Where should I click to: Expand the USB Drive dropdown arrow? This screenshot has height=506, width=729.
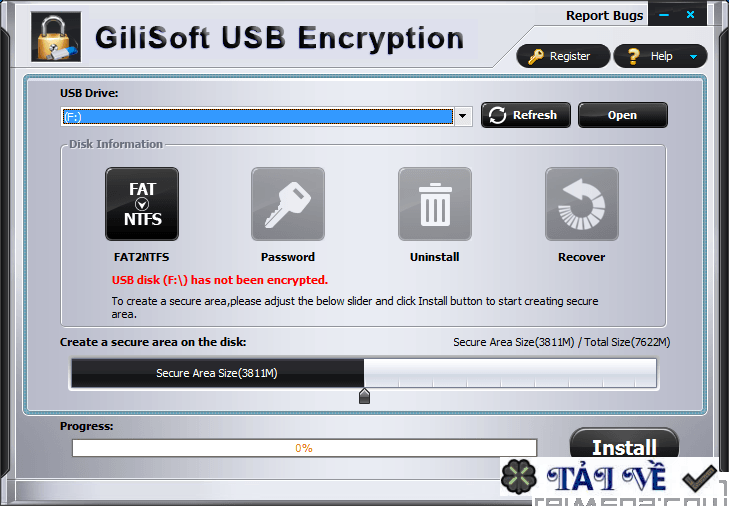tap(463, 116)
